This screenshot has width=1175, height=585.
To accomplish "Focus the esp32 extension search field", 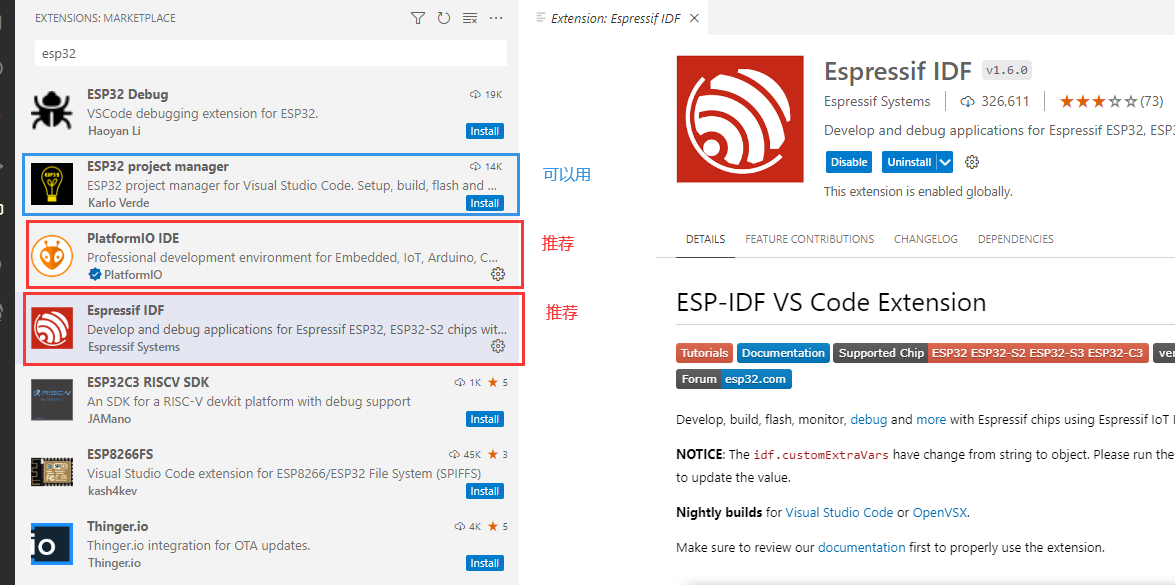I will [271, 53].
